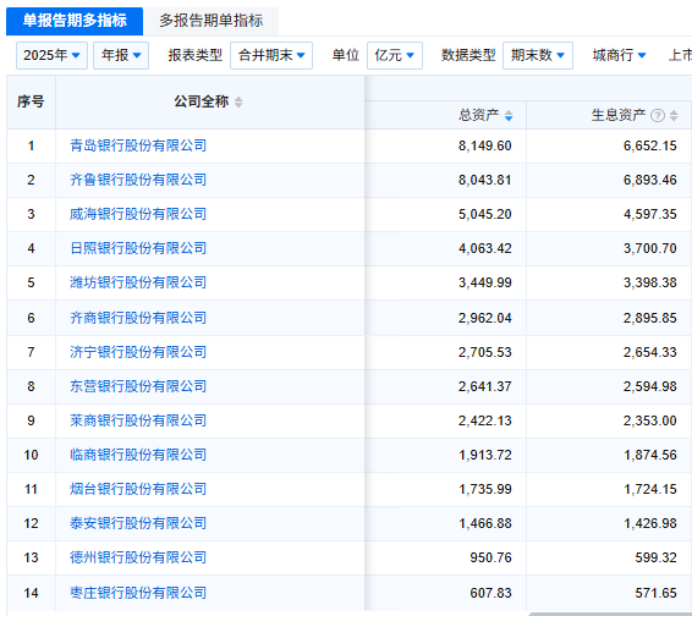
Task: Select interest-earning assets value 3,700.70
Action: [x=650, y=248]
